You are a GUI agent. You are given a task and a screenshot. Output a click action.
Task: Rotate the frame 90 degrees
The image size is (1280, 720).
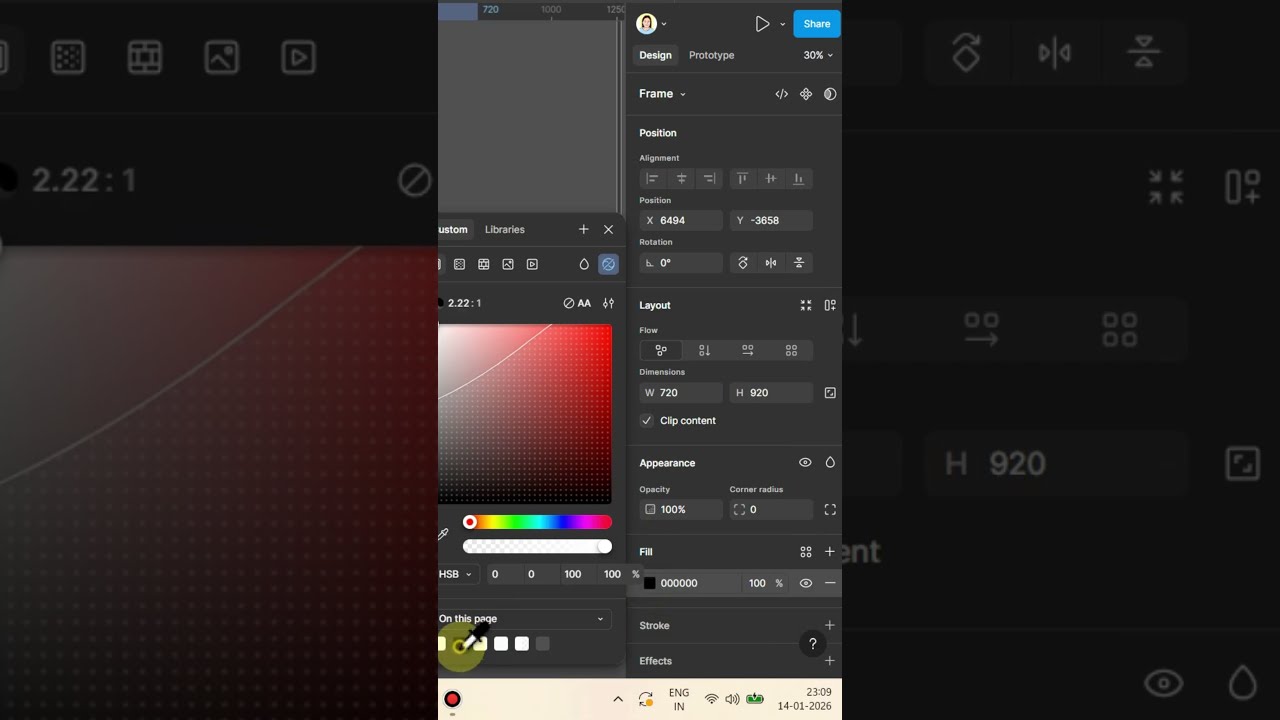[x=743, y=263]
